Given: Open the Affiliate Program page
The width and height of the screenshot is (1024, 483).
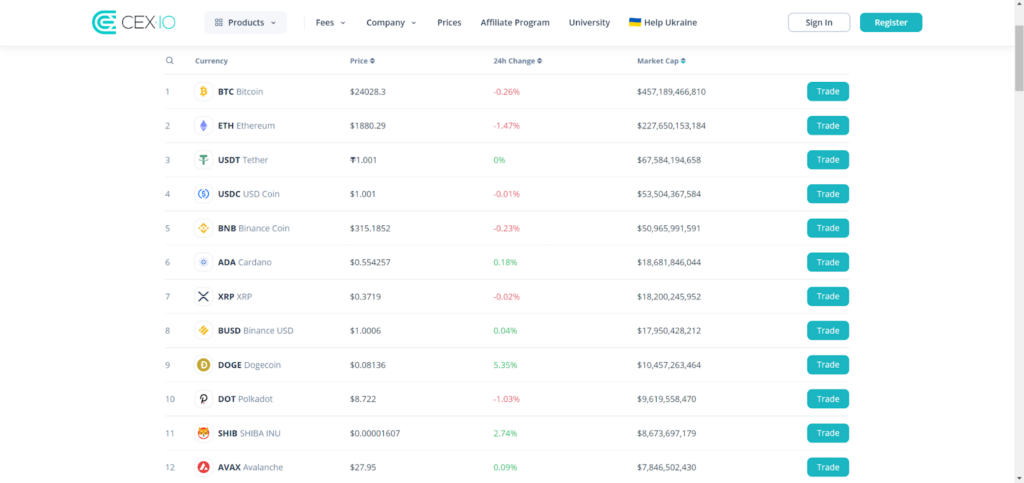Looking at the screenshot, I should click(514, 22).
